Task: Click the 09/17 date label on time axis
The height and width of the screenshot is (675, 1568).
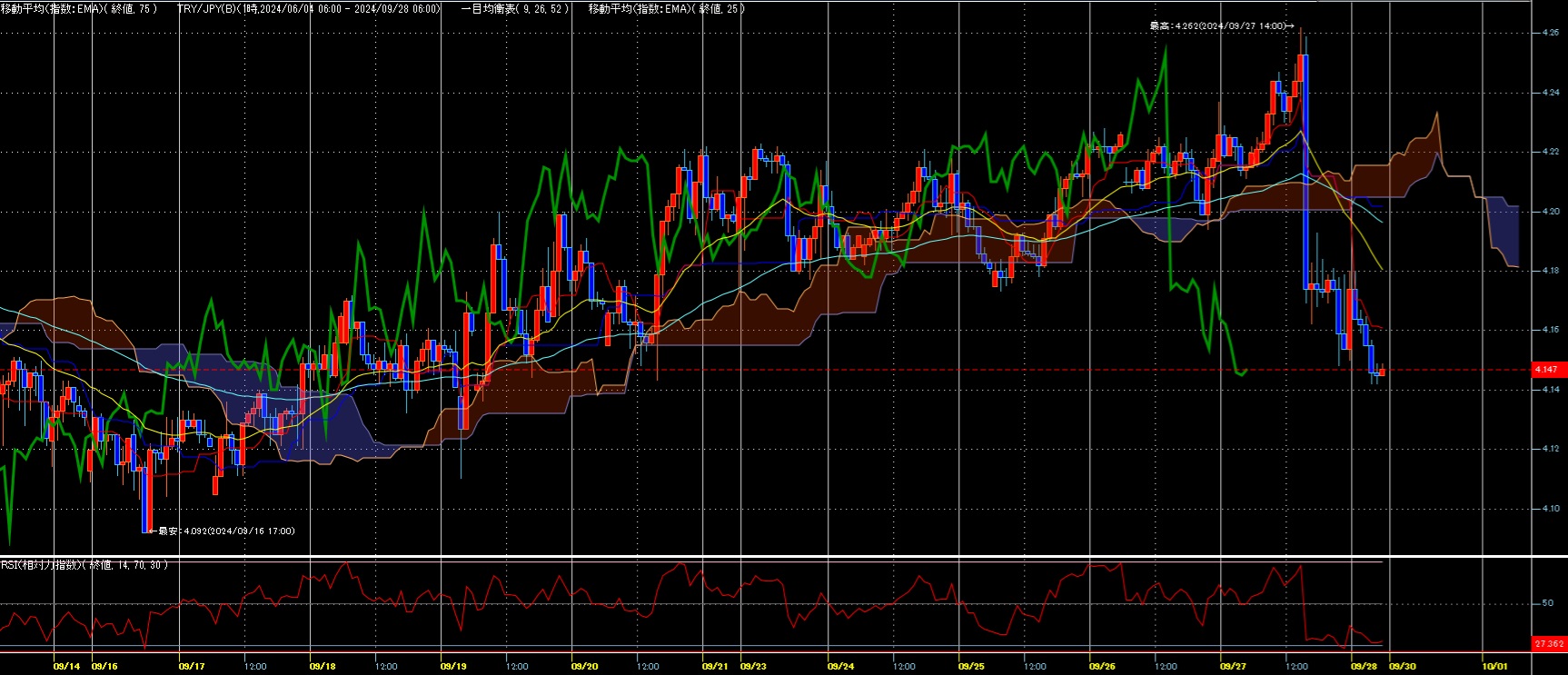Action: tap(192, 666)
